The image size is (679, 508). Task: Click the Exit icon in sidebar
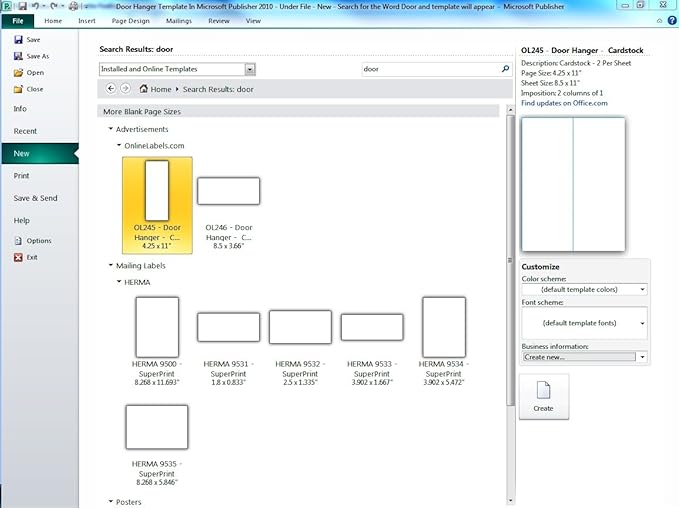coord(19,257)
